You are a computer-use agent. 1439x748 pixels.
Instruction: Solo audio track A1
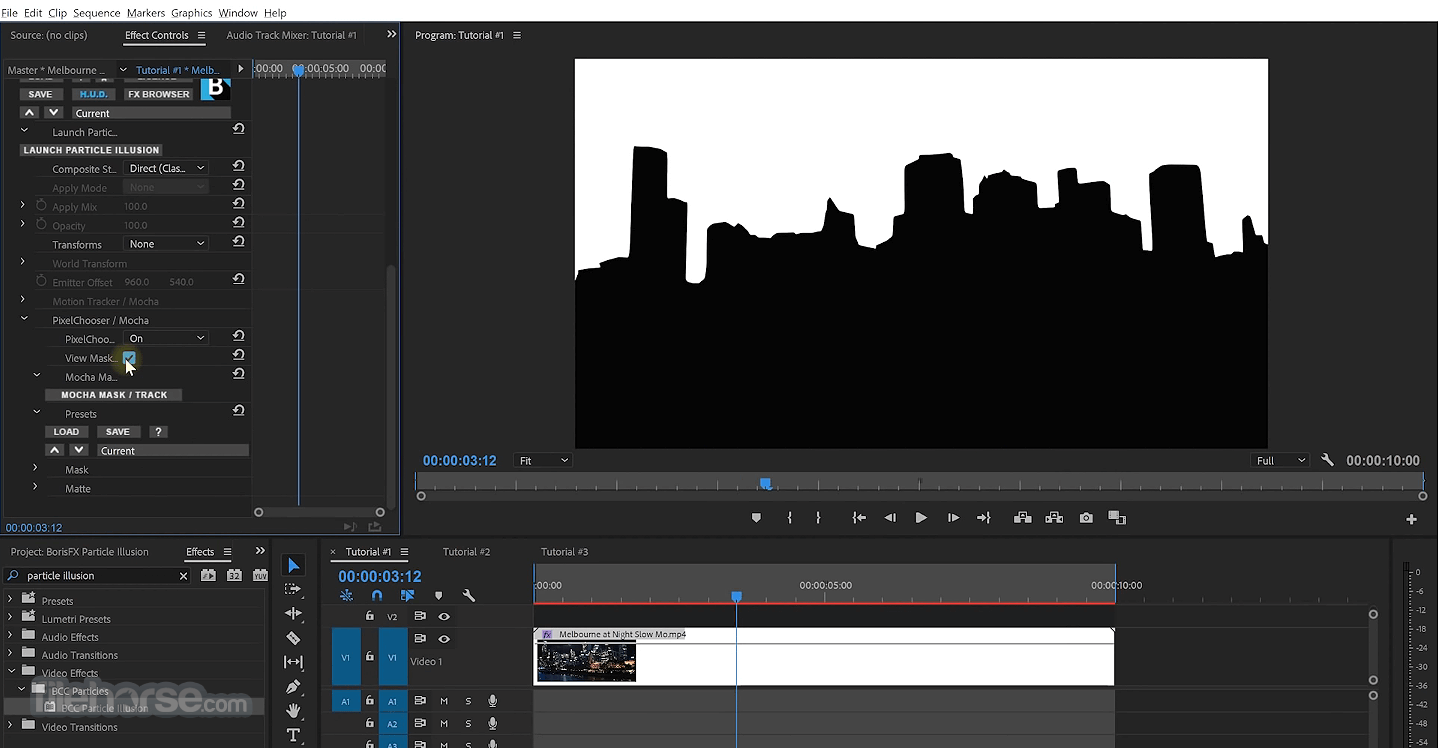pyautogui.click(x=467, y=701)
